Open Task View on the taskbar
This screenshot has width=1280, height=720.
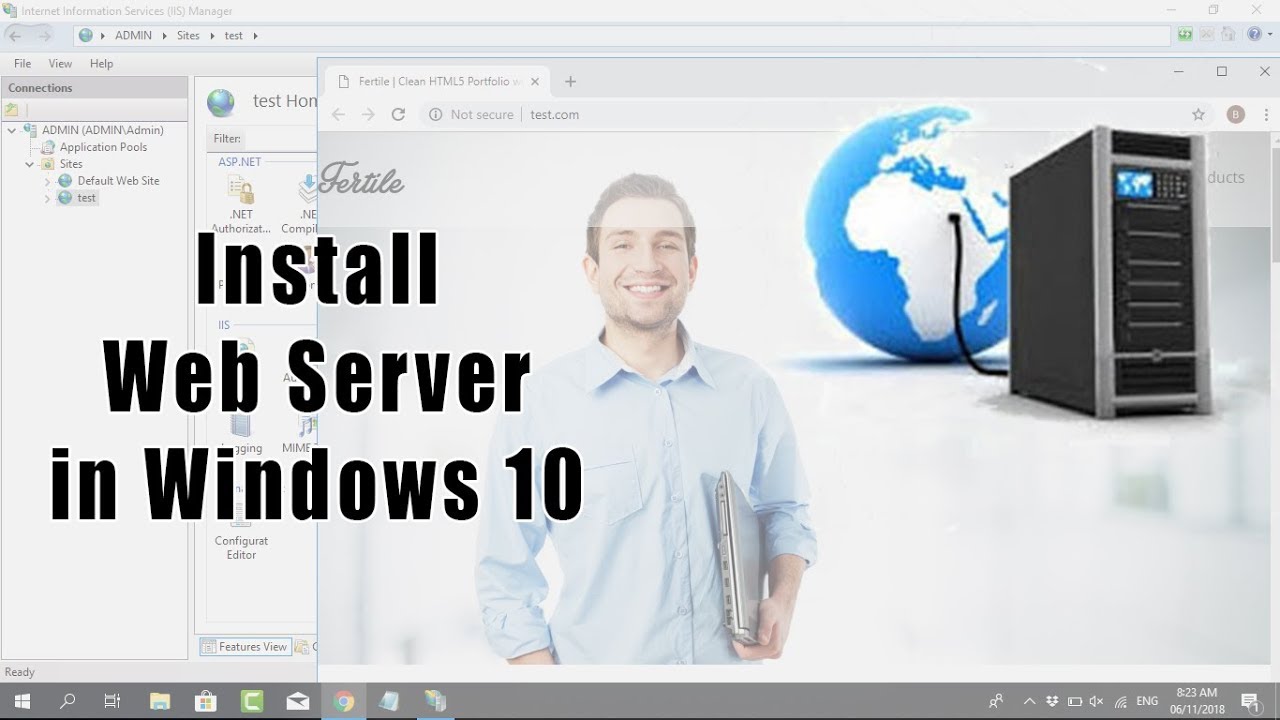click(x=113, y=701)
